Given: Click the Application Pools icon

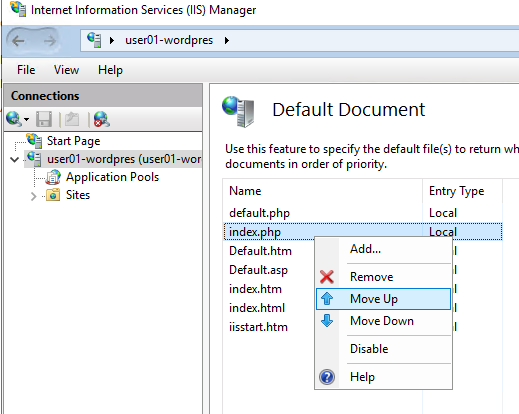Looking at the screenshot, I should point(53,177).
